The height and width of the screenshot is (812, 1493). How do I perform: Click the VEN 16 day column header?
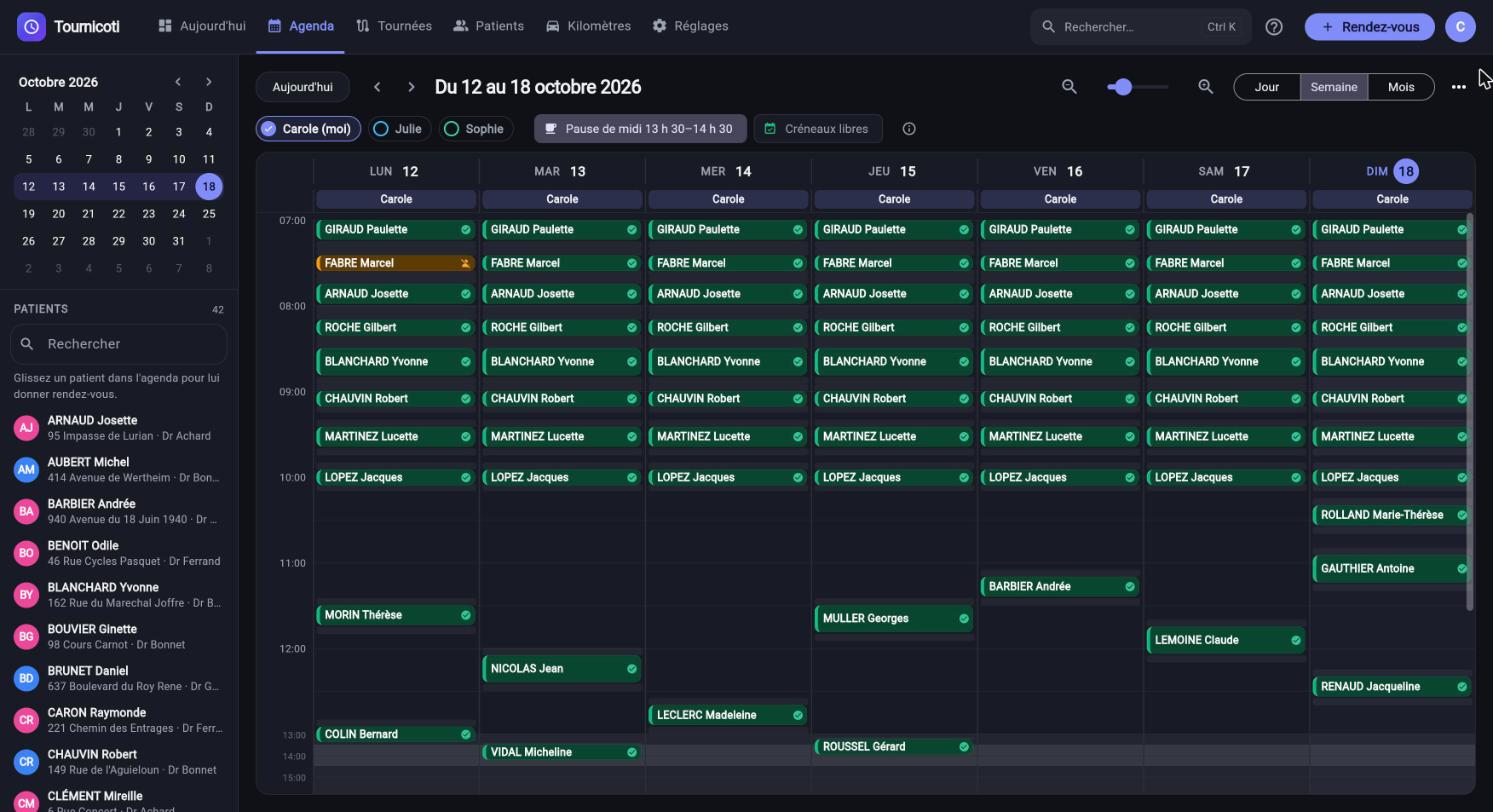click(1060, 171)
